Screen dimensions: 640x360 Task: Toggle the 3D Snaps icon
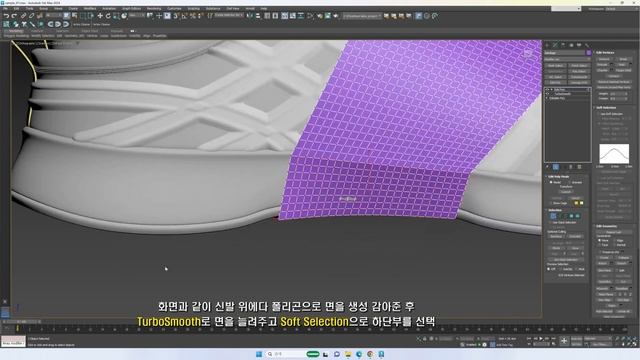[x=176, y=16]
